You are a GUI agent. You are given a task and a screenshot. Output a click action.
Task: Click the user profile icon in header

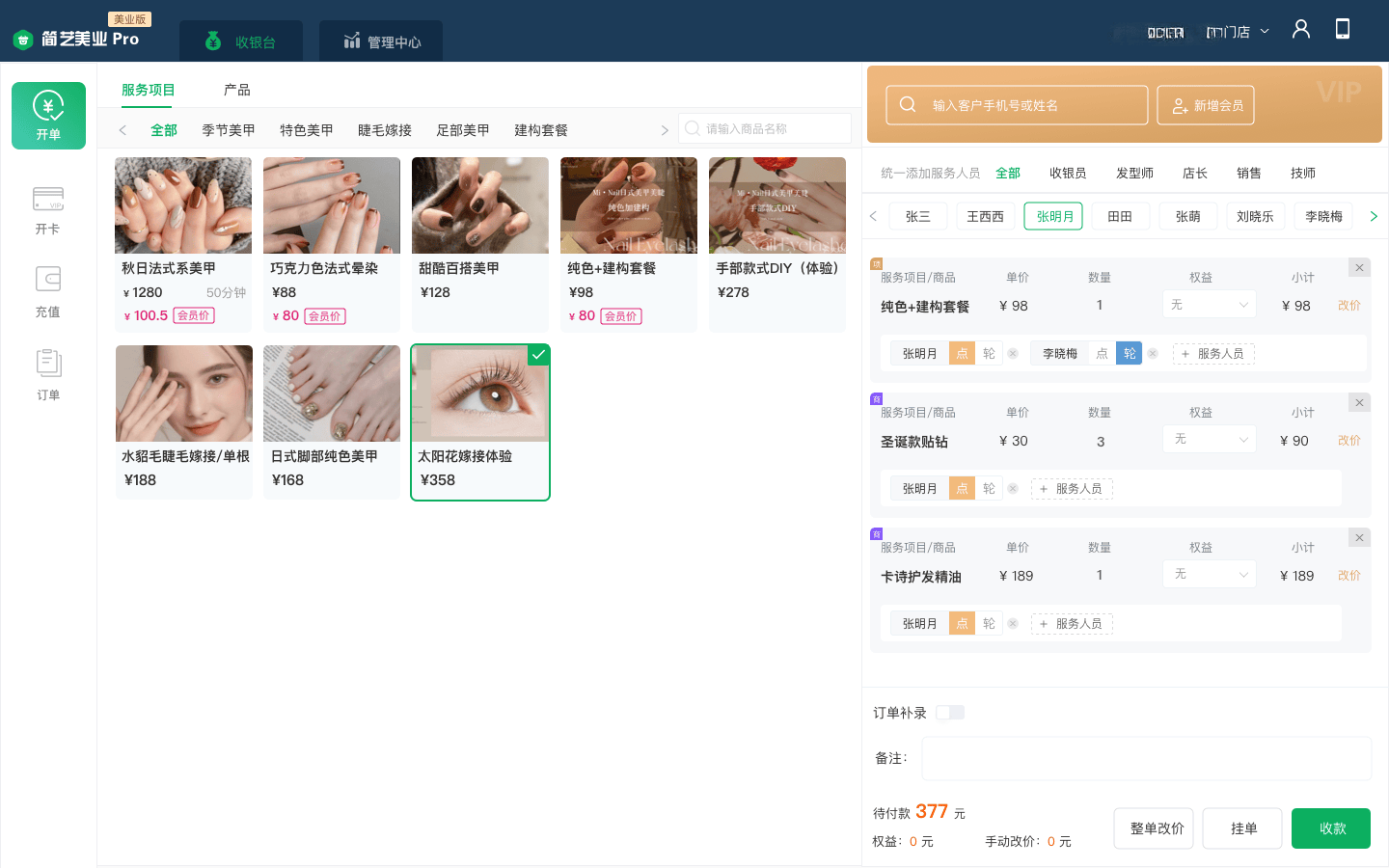pyautogui.click(x=1301, y=29)
